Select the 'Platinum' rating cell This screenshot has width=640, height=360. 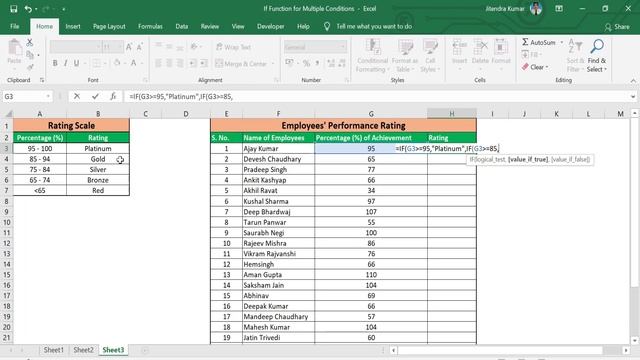coord(98,149)
